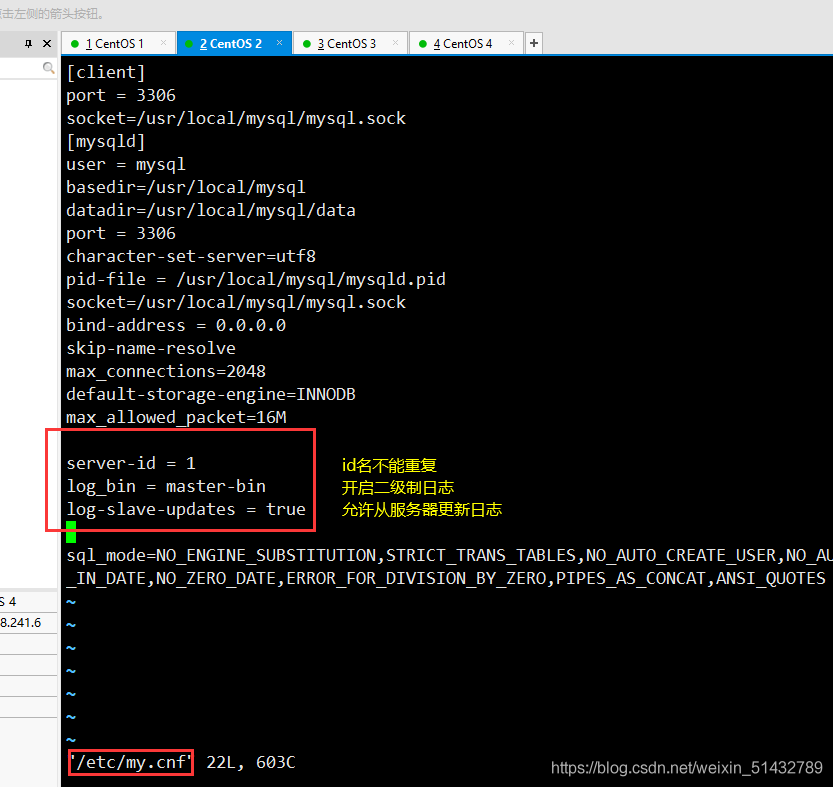The image size is (833, 787).
Task: Pin the session manager side panel
Action: click(29, 44)
